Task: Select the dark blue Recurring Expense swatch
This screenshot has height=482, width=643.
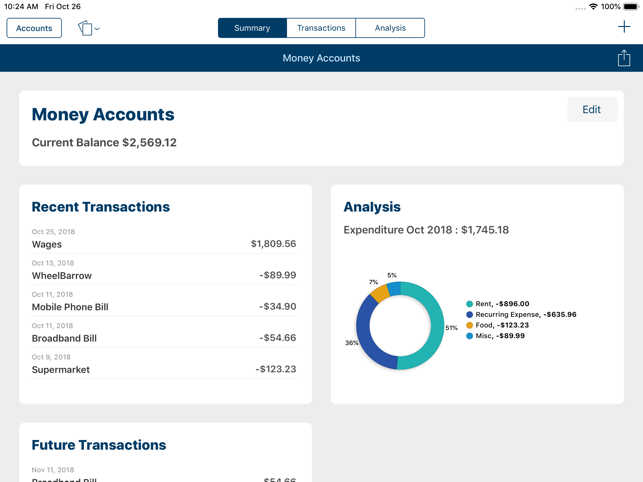Action: click(x=470, y=315)
